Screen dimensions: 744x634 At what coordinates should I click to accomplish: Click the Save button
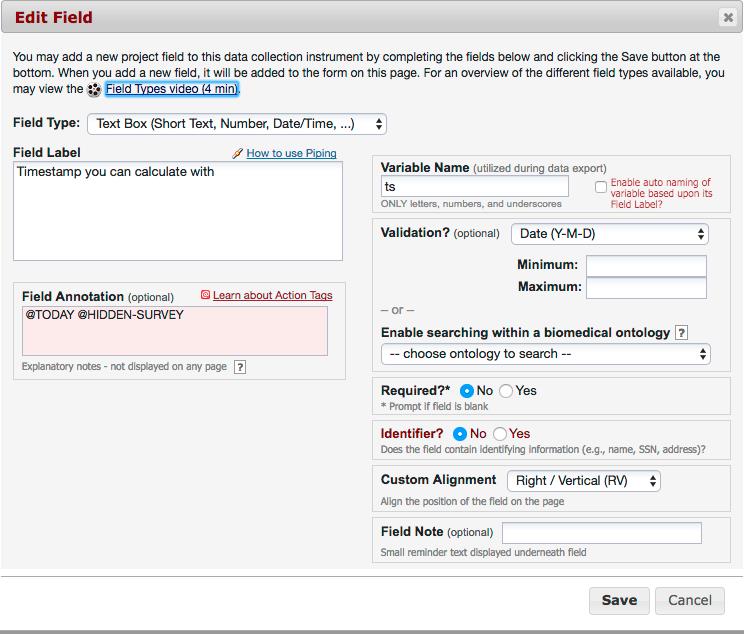pyautogui.click(x=619, y=600)
